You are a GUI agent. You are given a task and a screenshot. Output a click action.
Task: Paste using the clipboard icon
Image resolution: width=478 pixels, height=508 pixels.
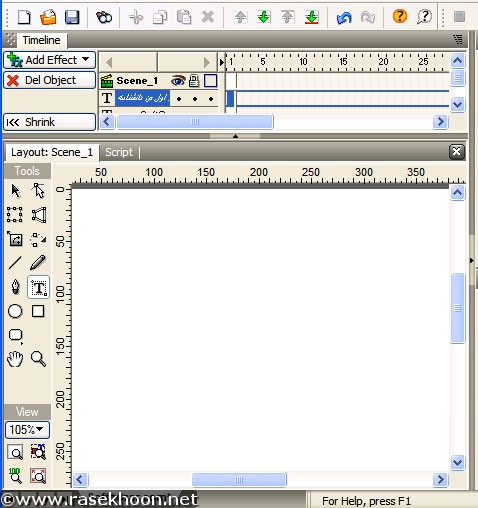pos(184,17)
